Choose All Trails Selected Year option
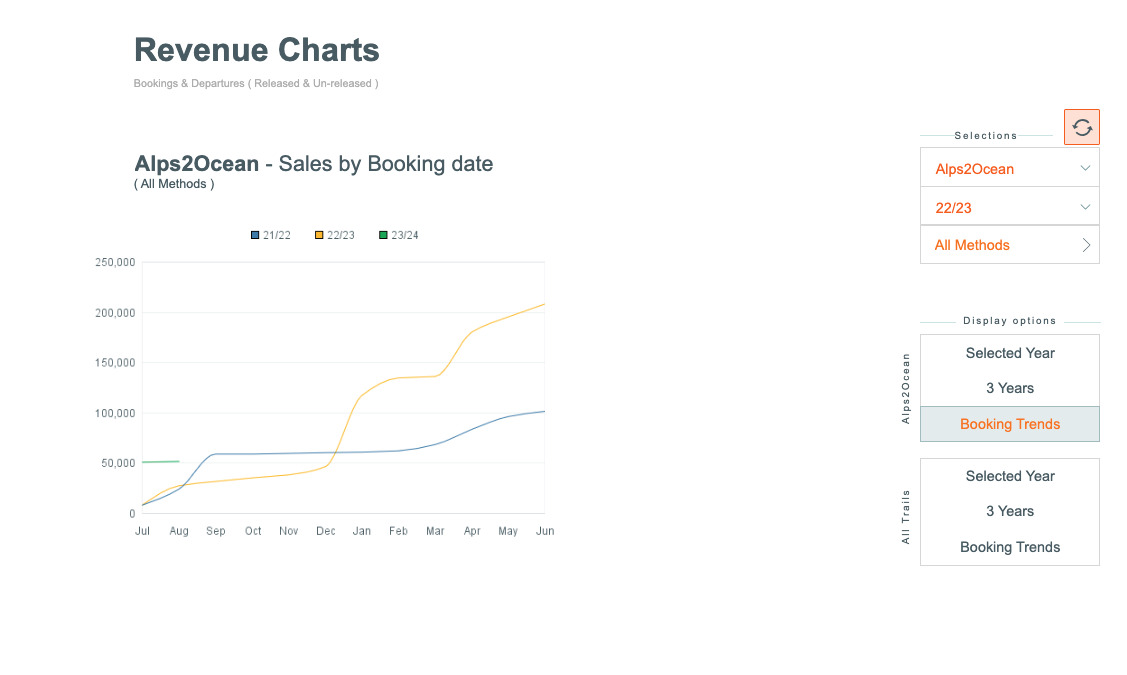Screen dimensions: 1127x675 click(1009, 476)
